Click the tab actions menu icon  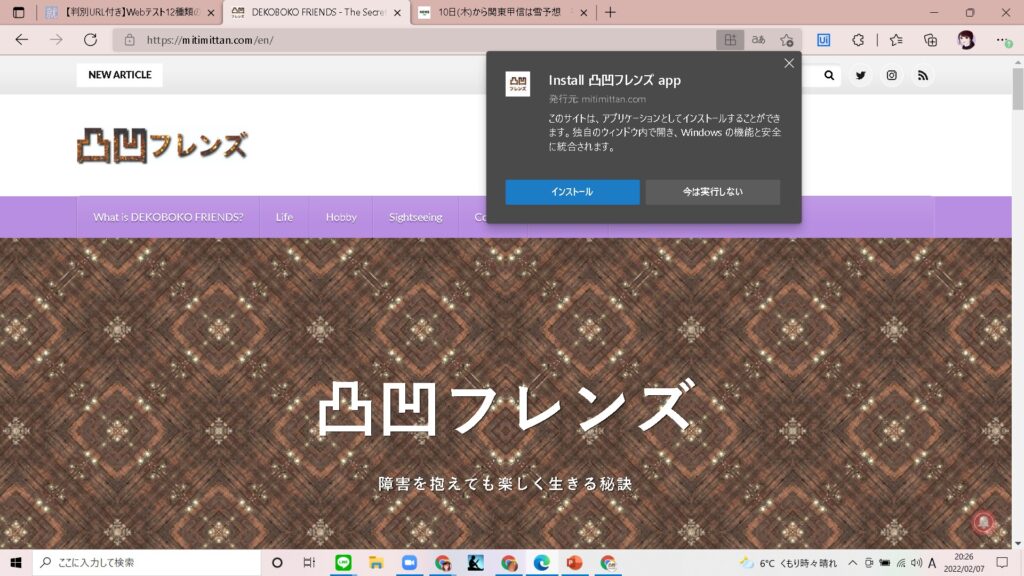18,12
